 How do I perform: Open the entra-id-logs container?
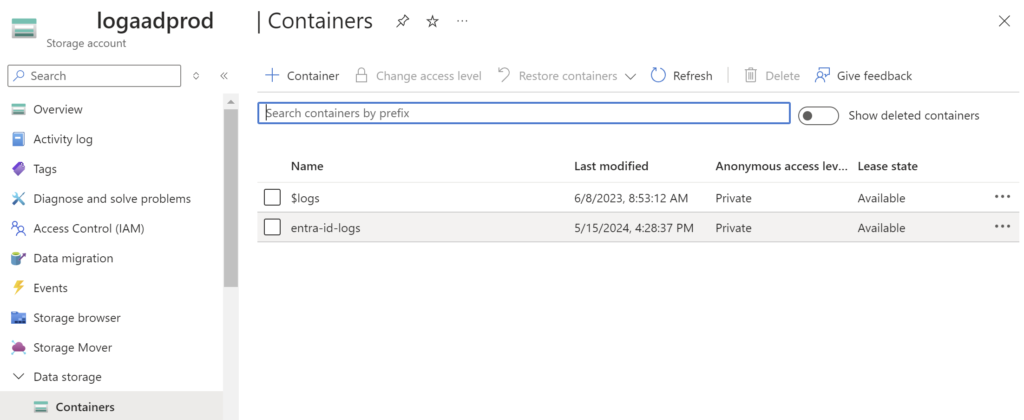(x=325, y=228)
